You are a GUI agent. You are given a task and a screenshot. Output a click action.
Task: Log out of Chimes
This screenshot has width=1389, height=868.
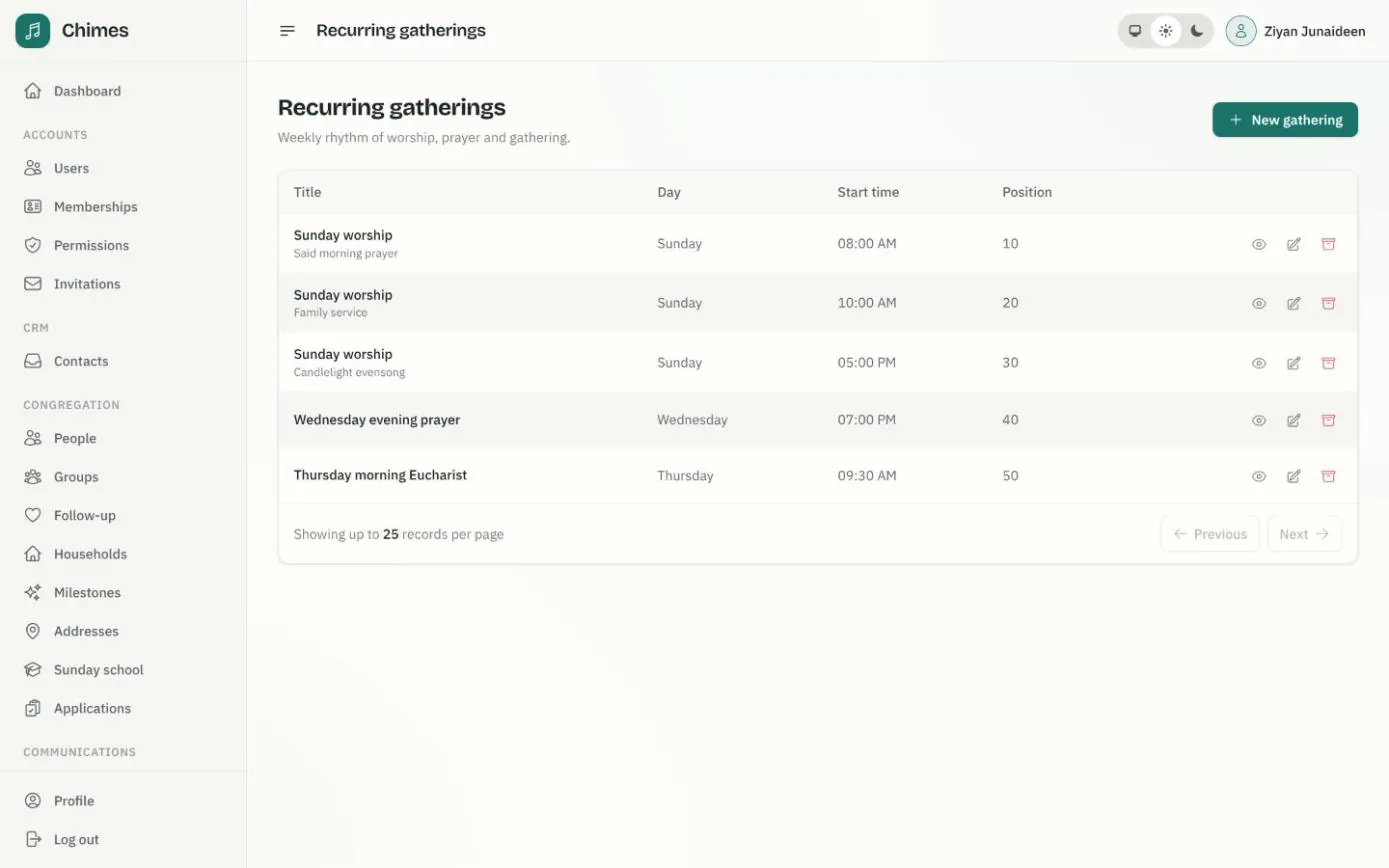(123, 840)
